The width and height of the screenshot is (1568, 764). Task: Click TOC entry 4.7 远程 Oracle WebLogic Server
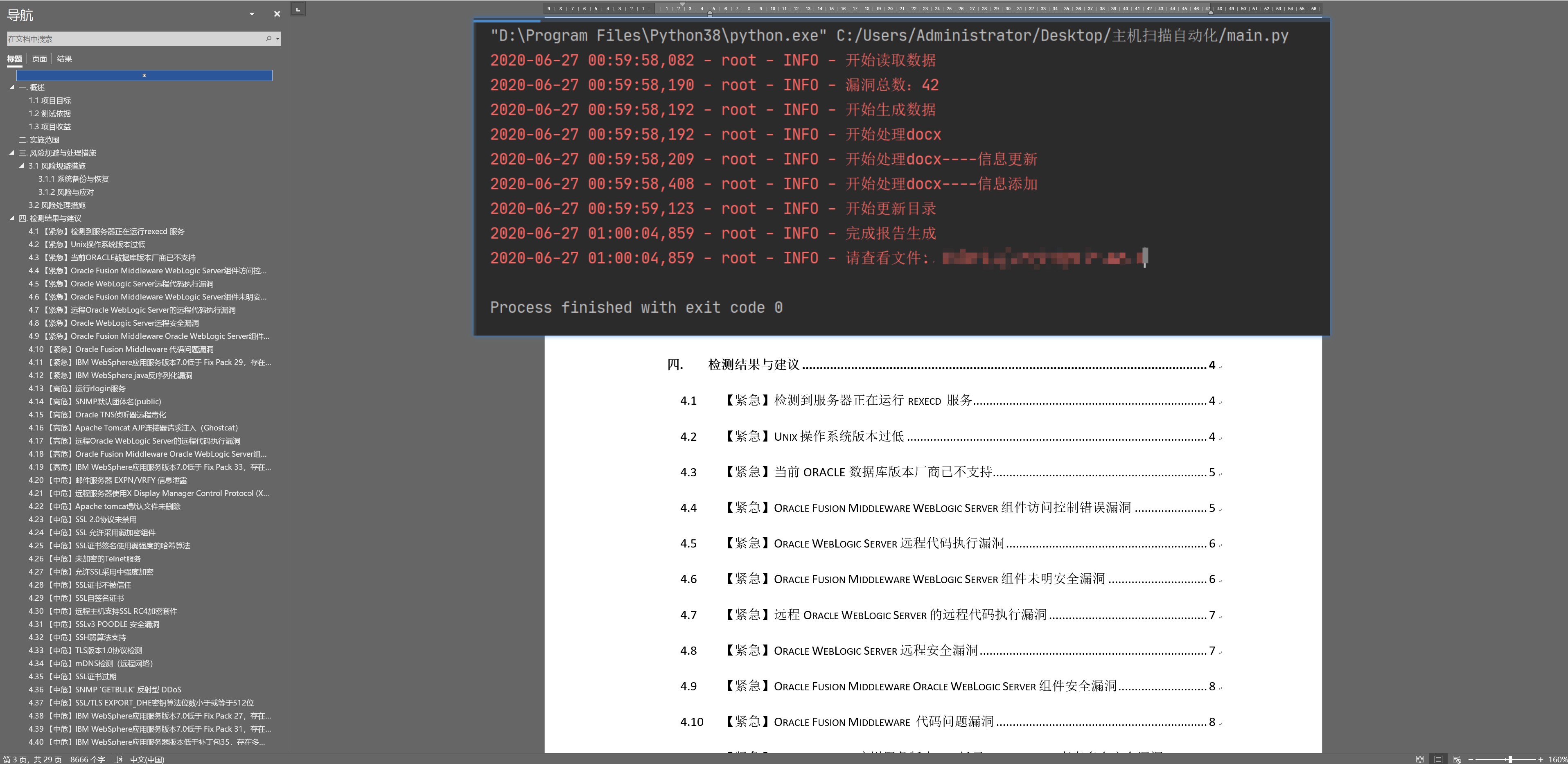tap(948, 615)
